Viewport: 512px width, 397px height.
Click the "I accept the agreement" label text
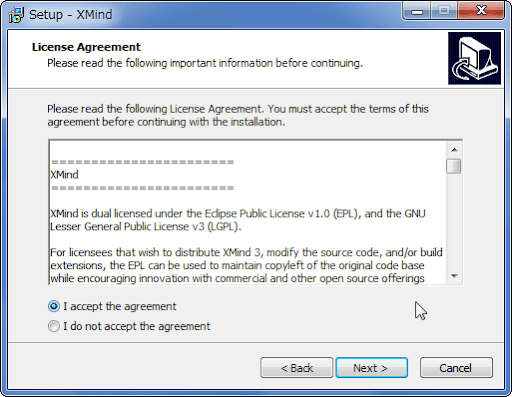click(x=120, y=306)
